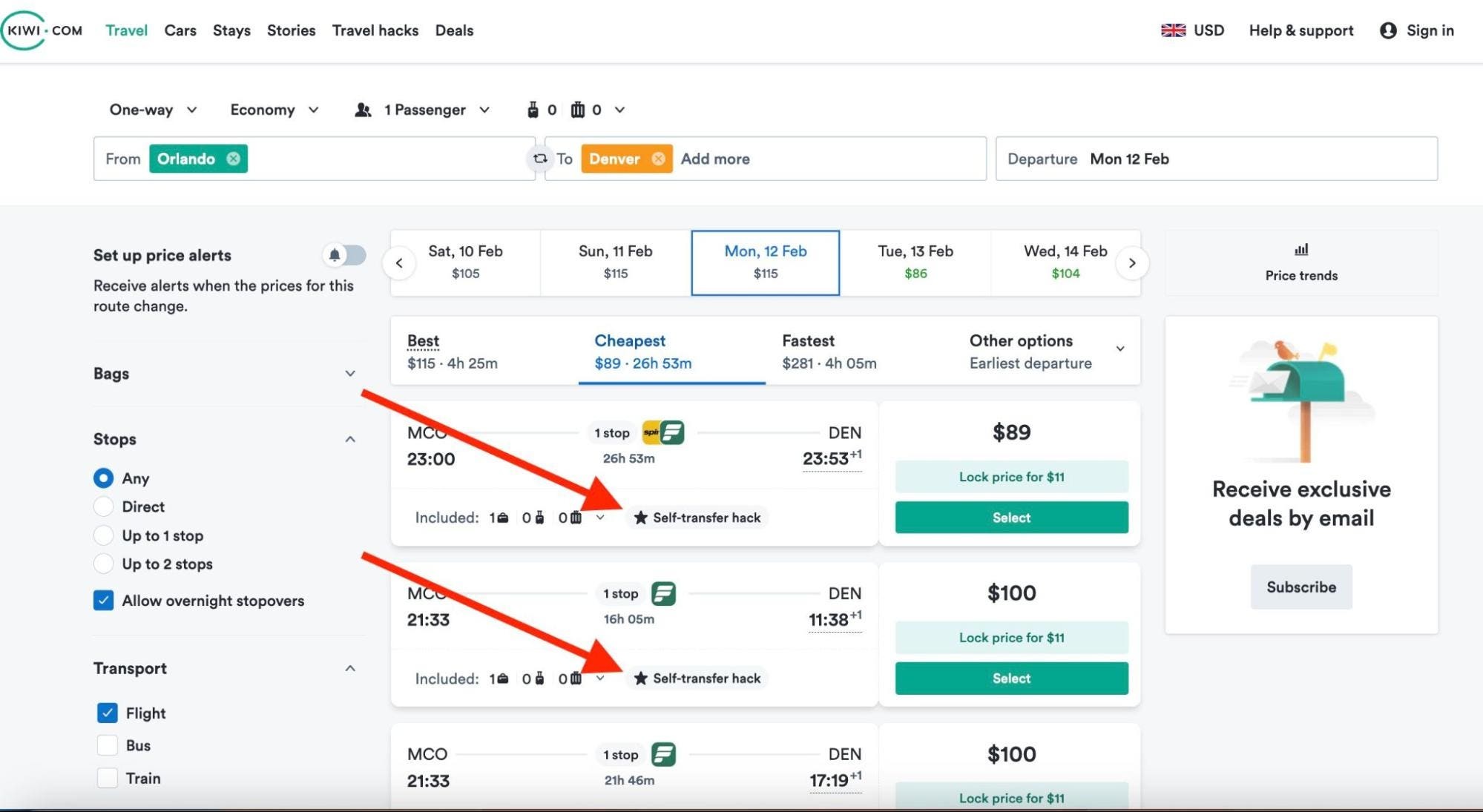Screen dimensions: 1483x812
Task: Open the Cars nav item
Action: pyautogui.click(x=180, y=30)
